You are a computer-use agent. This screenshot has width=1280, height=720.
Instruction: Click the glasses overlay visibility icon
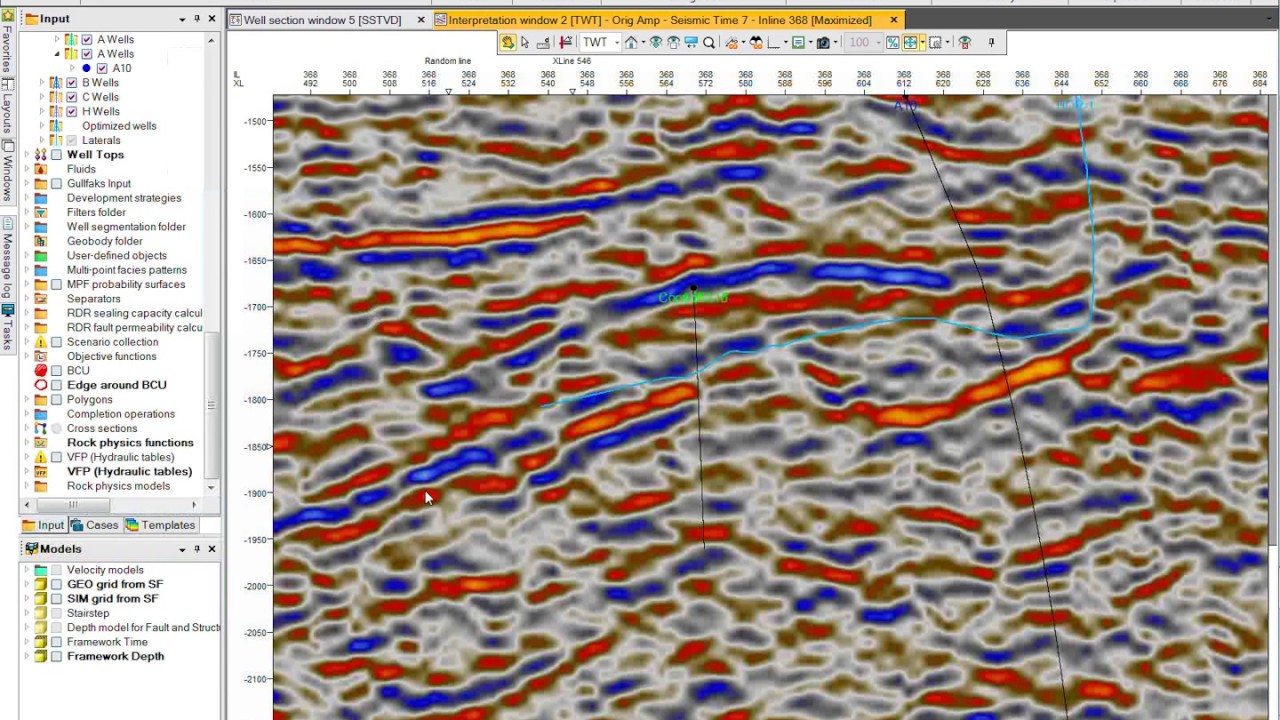[733, 42]
